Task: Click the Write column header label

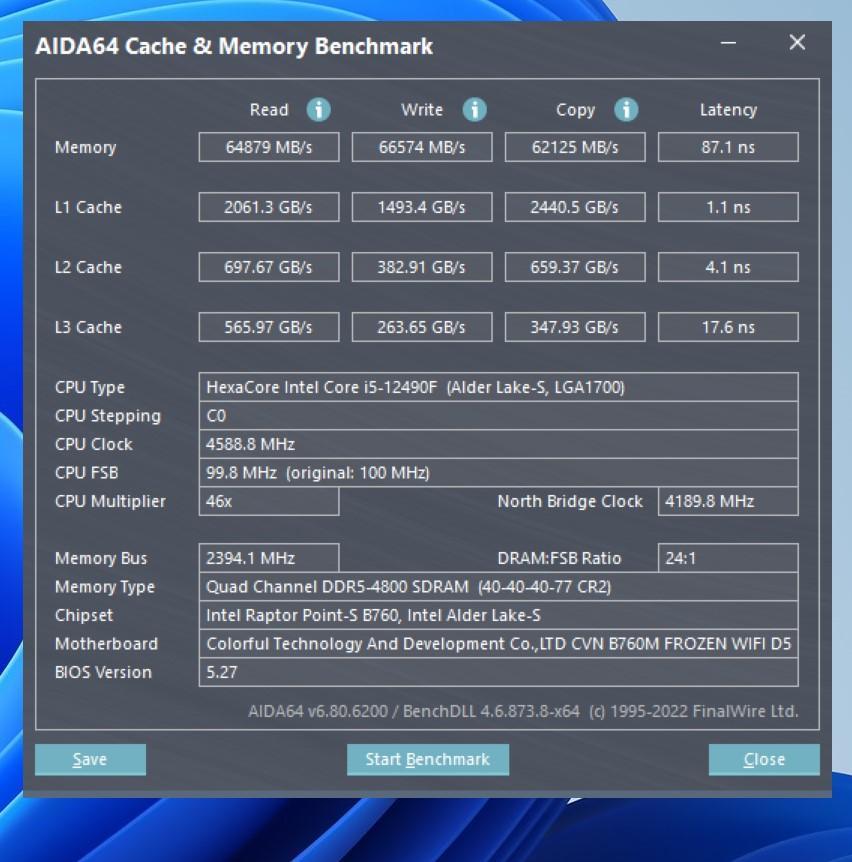Action: pos(422,110)
